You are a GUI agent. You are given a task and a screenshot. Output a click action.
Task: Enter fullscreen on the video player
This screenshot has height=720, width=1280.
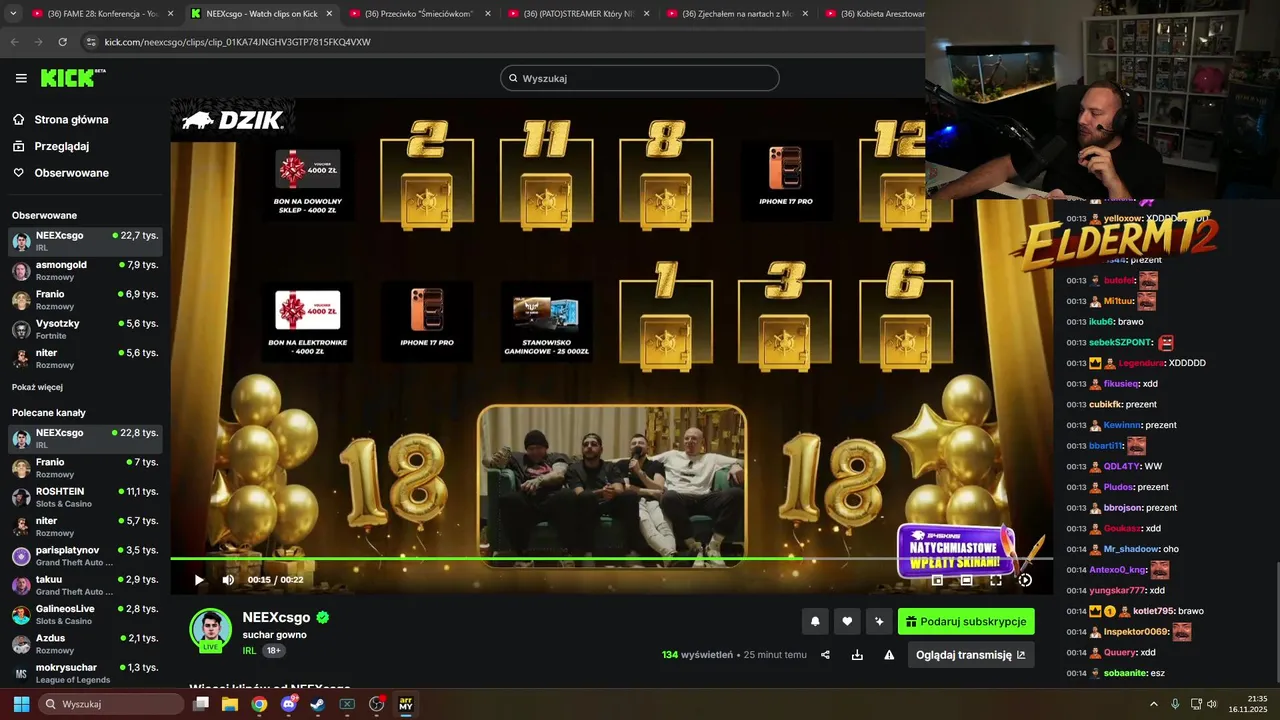click(x=996, y=580)
